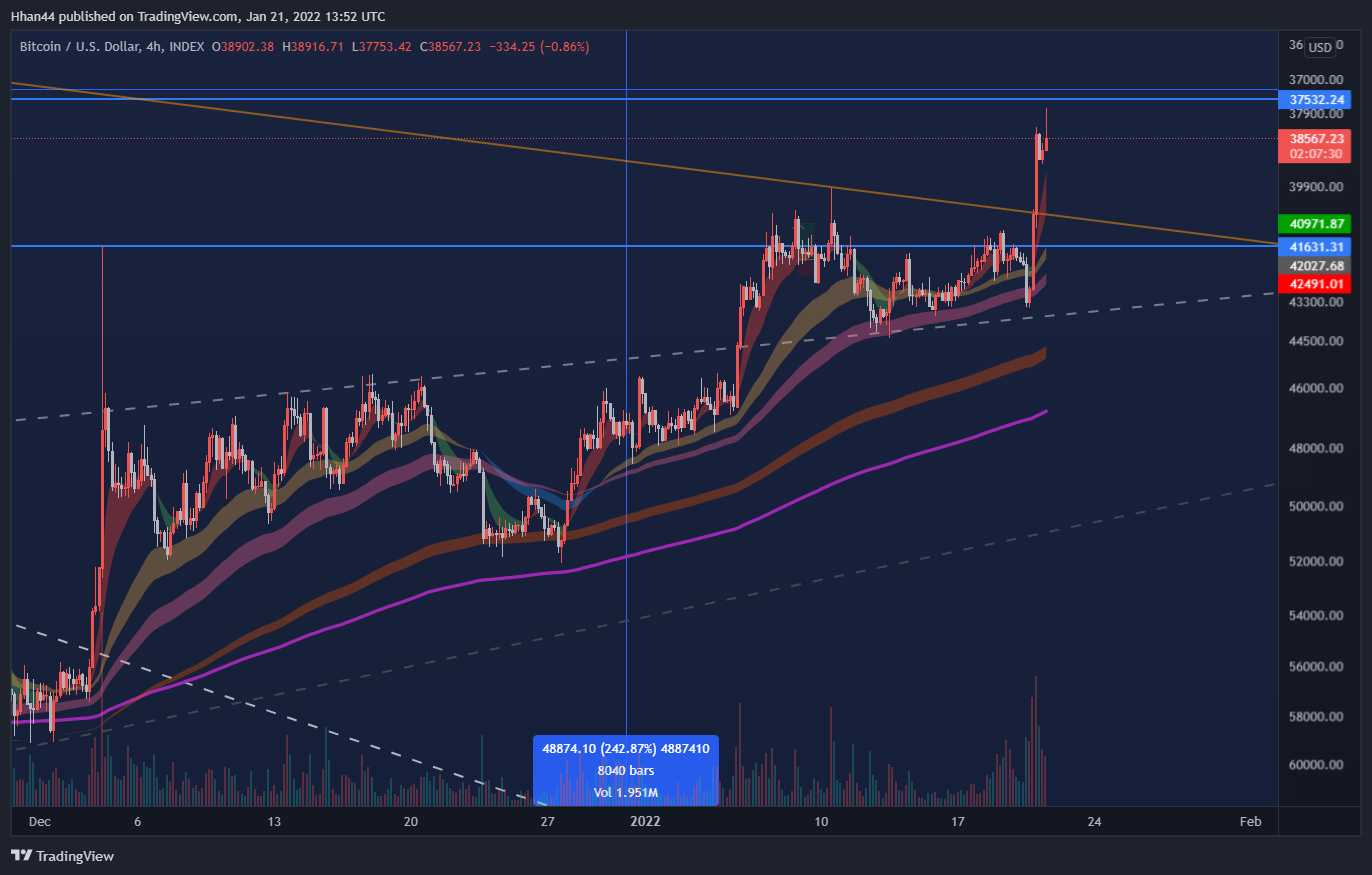The image size is (1372, 875).
Task: Click the Dec label on the time axis
Action: [x=39, y=822]
